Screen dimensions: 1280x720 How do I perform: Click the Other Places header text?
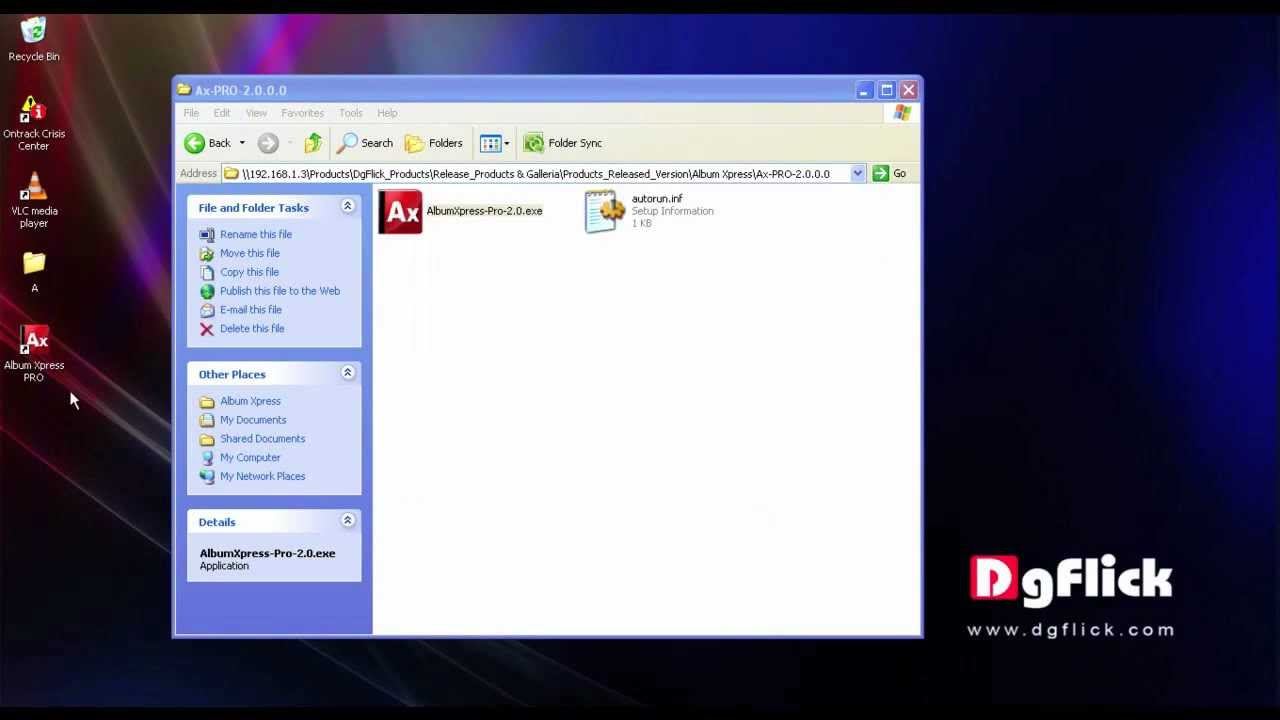[232, 374]
